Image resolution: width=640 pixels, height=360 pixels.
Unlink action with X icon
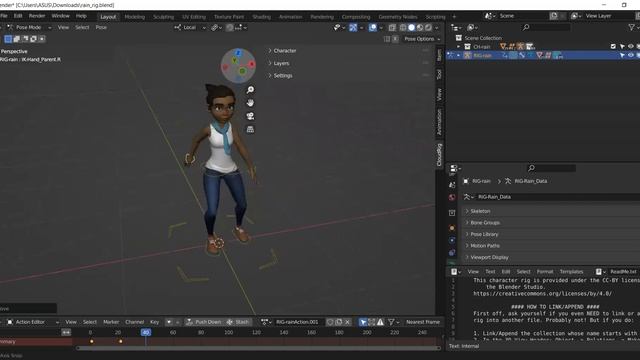pos(347,322)
